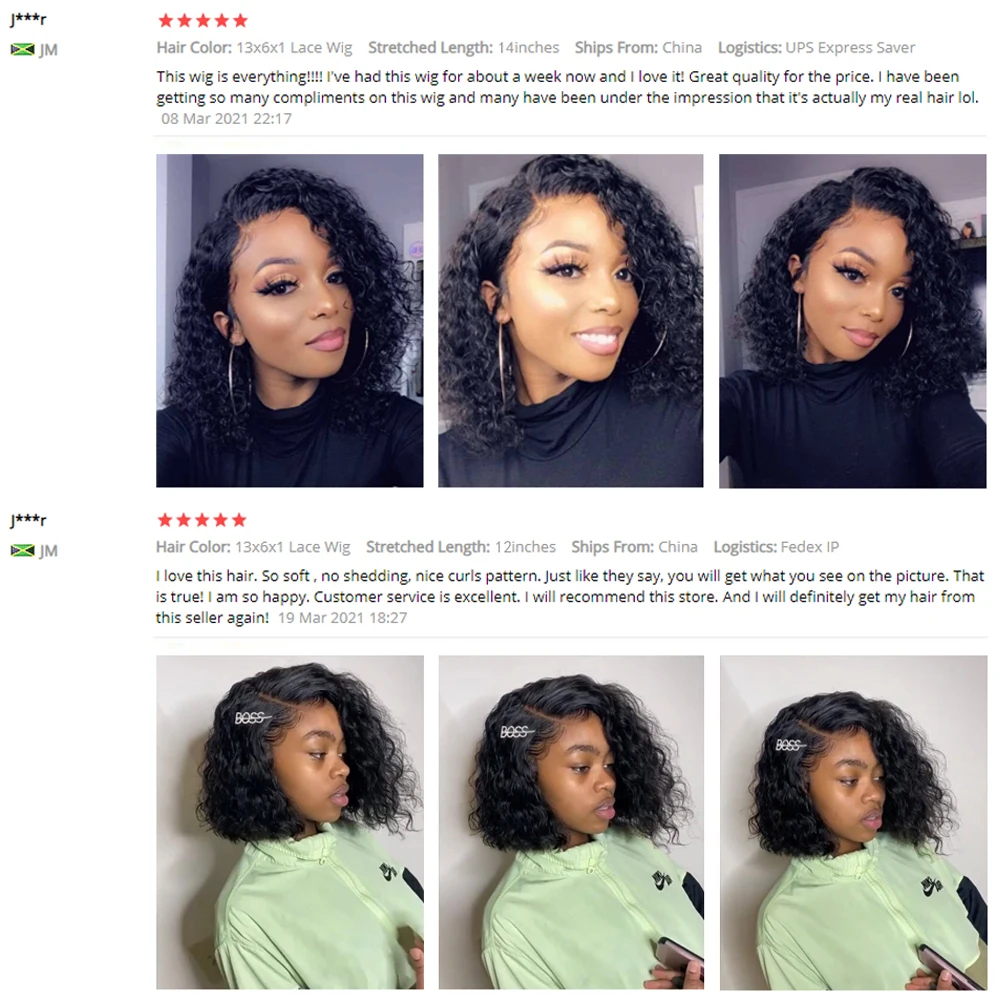Open last green jacket photo in second review

853,822
